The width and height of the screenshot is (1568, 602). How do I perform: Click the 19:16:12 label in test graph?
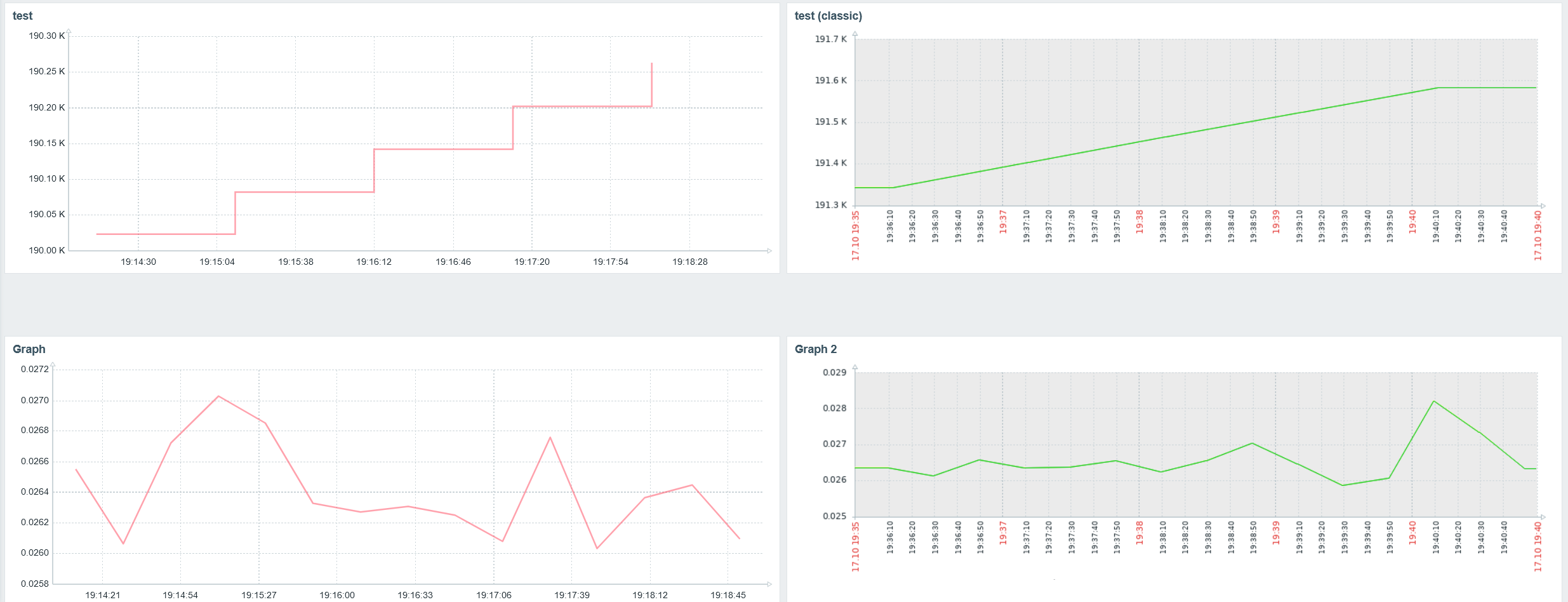[374, 262]
